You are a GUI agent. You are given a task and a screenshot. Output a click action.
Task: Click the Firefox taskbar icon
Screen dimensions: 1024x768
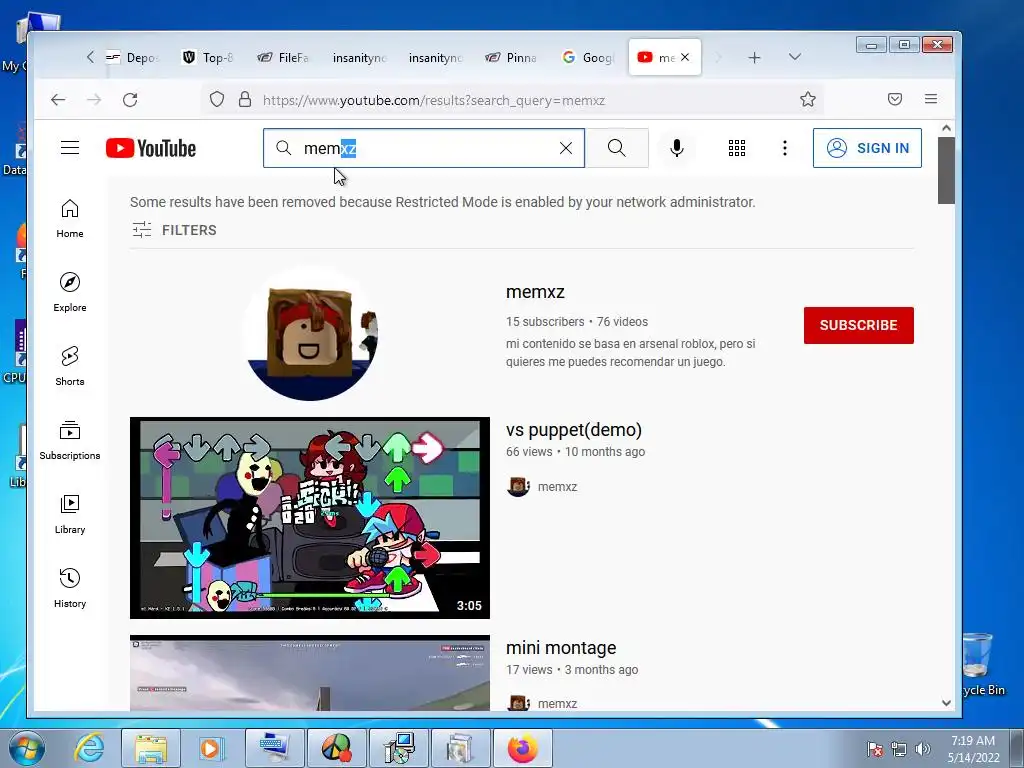point(522,748)
